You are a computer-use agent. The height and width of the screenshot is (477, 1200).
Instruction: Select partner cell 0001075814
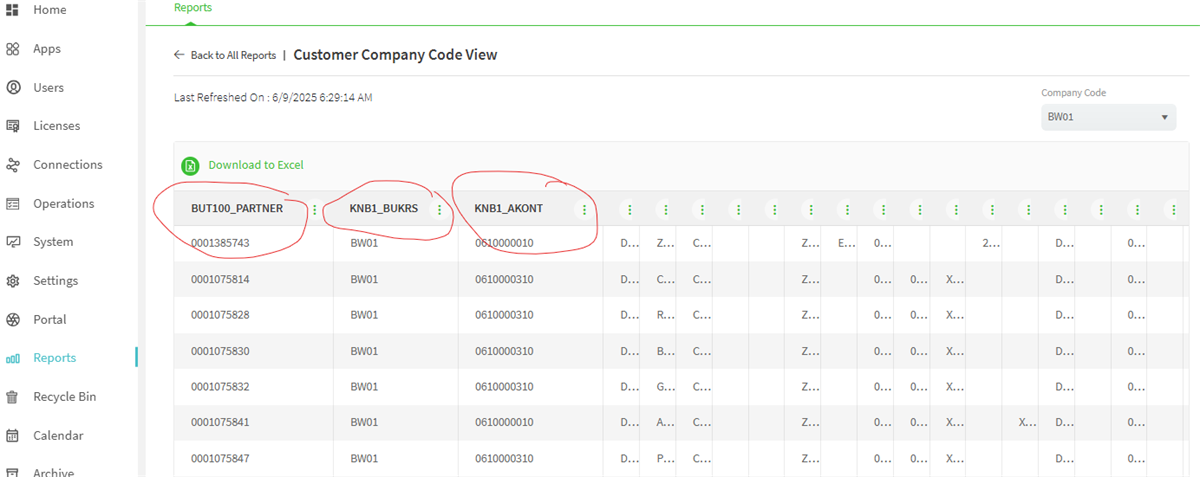[x=220, y=279]
